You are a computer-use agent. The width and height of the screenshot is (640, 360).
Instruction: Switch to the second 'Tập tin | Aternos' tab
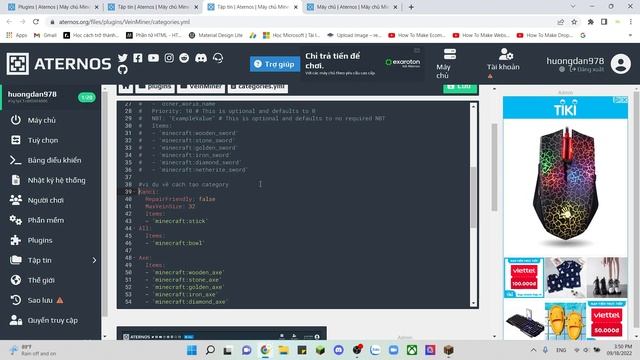point(153,7)
